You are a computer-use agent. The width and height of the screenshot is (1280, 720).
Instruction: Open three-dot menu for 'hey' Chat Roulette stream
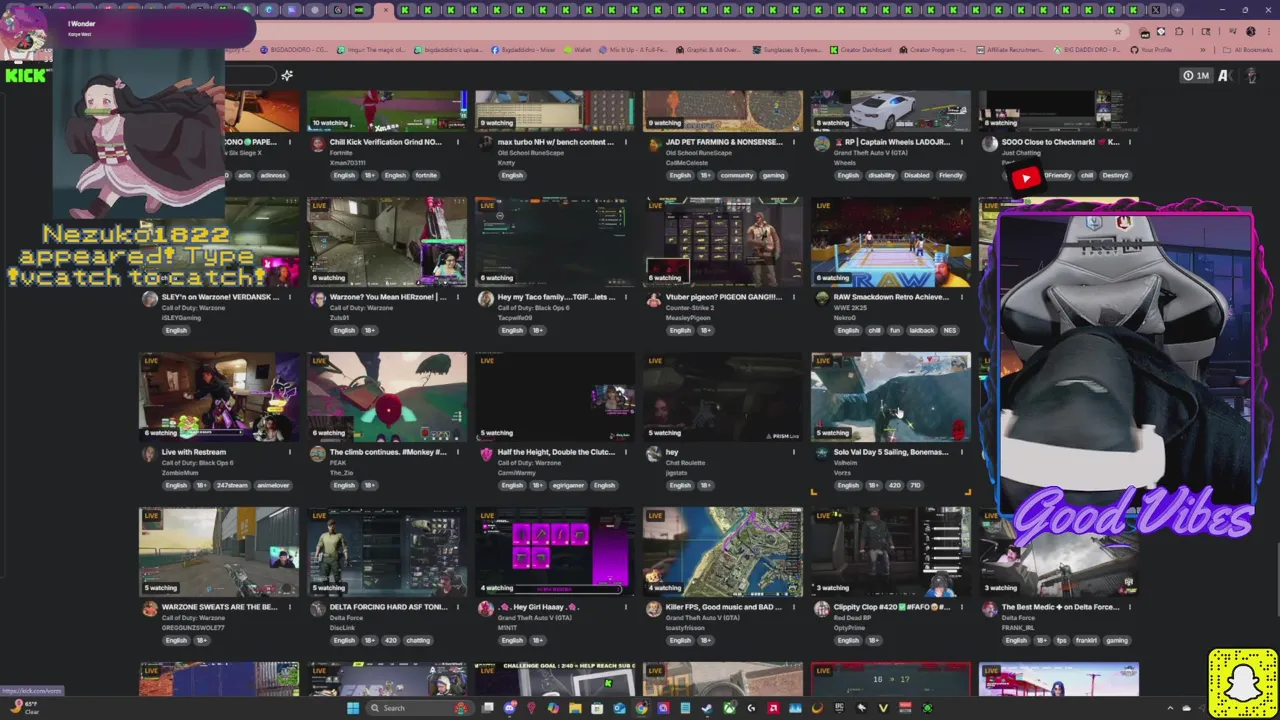[x=794, y=452]
